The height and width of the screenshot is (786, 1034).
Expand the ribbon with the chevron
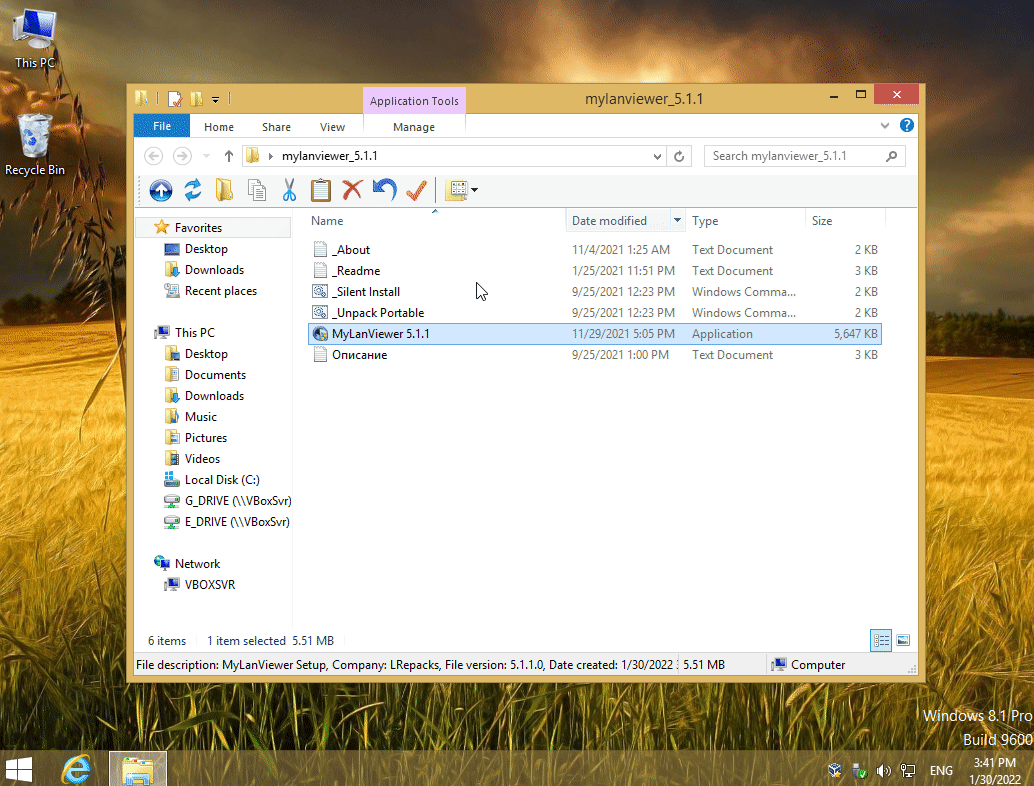[884, 125]
